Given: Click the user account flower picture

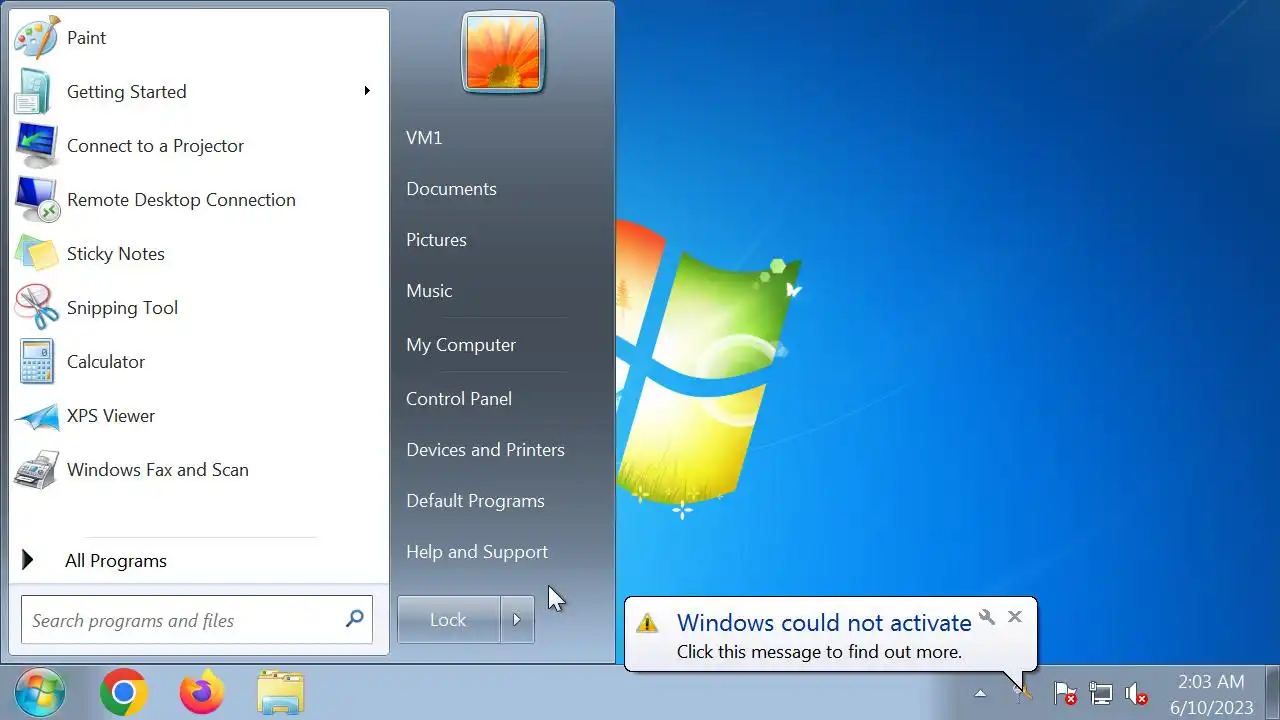Looking at the screenshot, I should click(x=503, y=52).
